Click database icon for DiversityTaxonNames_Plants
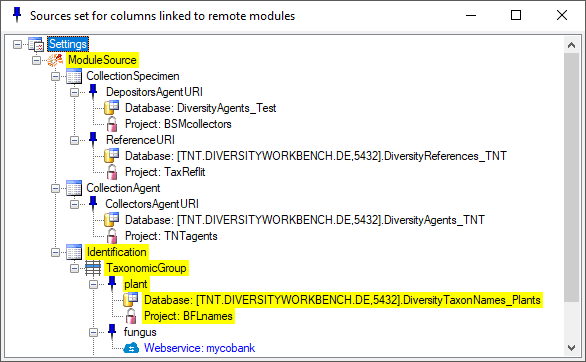 131,300
